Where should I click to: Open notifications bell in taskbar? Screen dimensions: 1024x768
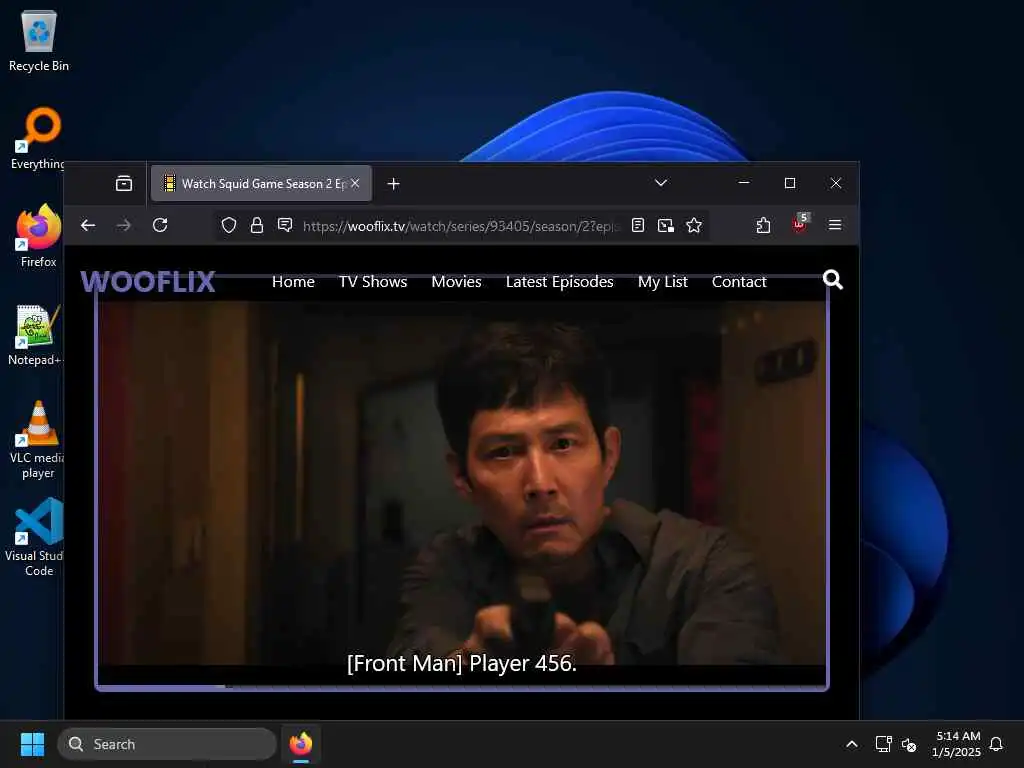(x=996, y=744)
